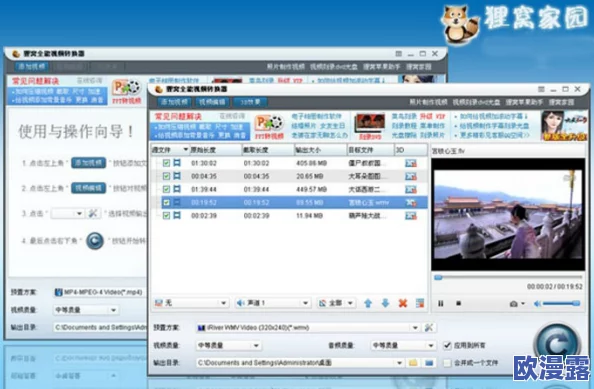Screen dimensions: 594x389
Task: Open the preset dropdown showing iRiver WMV Video
Action: [308, 328]
